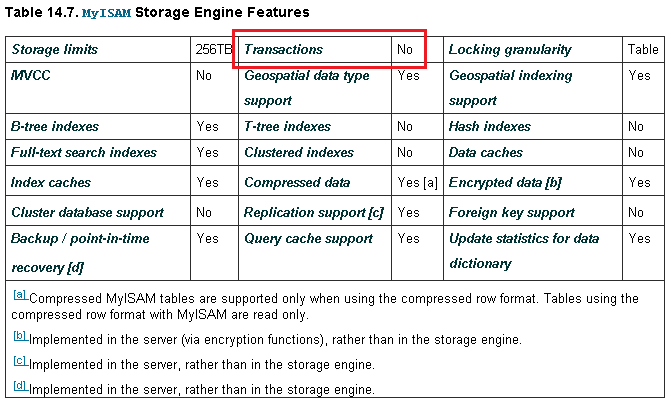The width and height of the screenshot is (671, 405).
Task: Select the B-tree indexes cell
Action: point(98,127)
